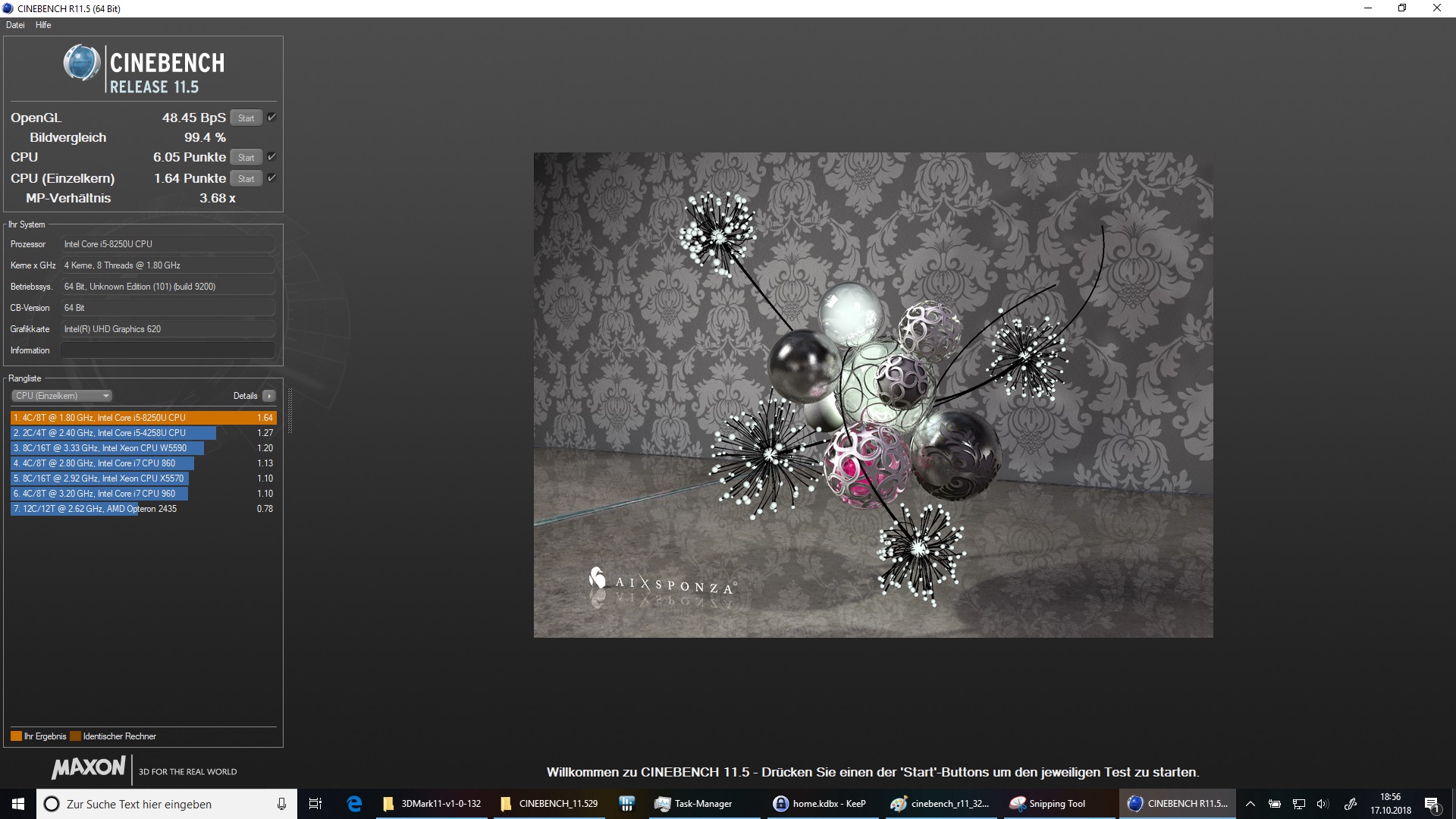This screenshot has height=819, width=1456.
Task: Open the Datei menu
Action: (x=15, y=25)
